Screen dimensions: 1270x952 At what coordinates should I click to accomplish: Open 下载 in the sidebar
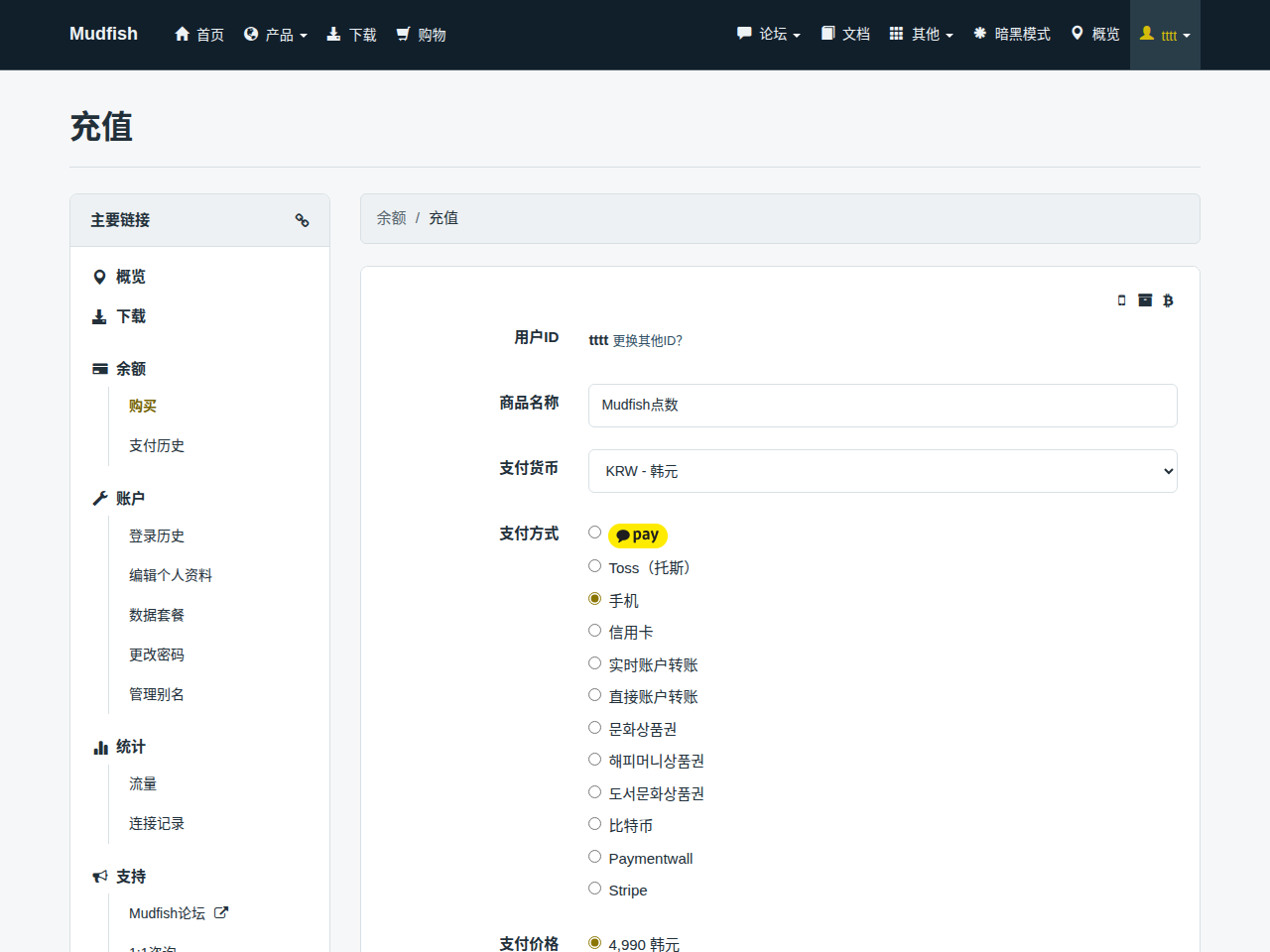pyautogui.click(x=119, y=316)
